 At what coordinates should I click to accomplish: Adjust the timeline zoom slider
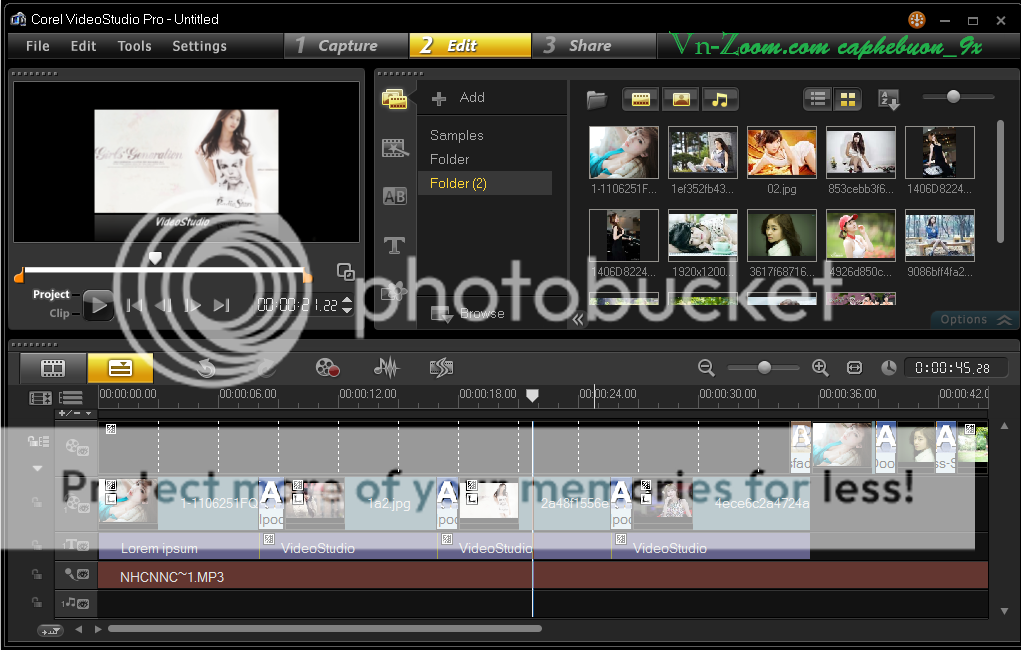[x=764, y=368]
